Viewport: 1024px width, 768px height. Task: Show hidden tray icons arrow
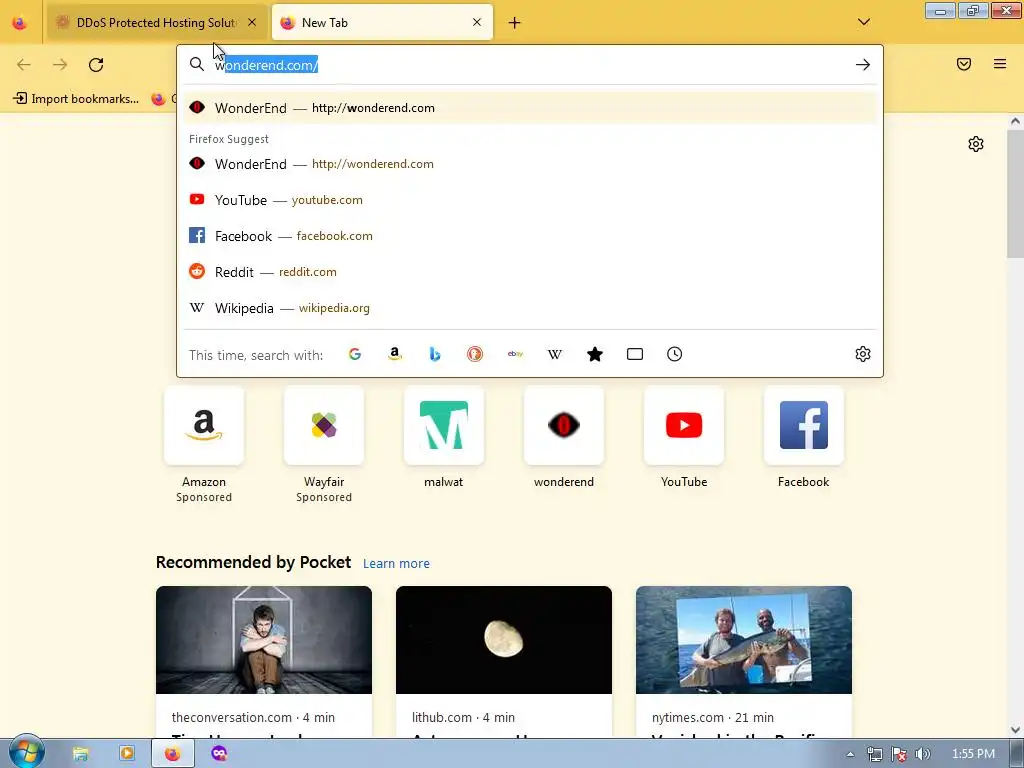click(x=850, y=754)
